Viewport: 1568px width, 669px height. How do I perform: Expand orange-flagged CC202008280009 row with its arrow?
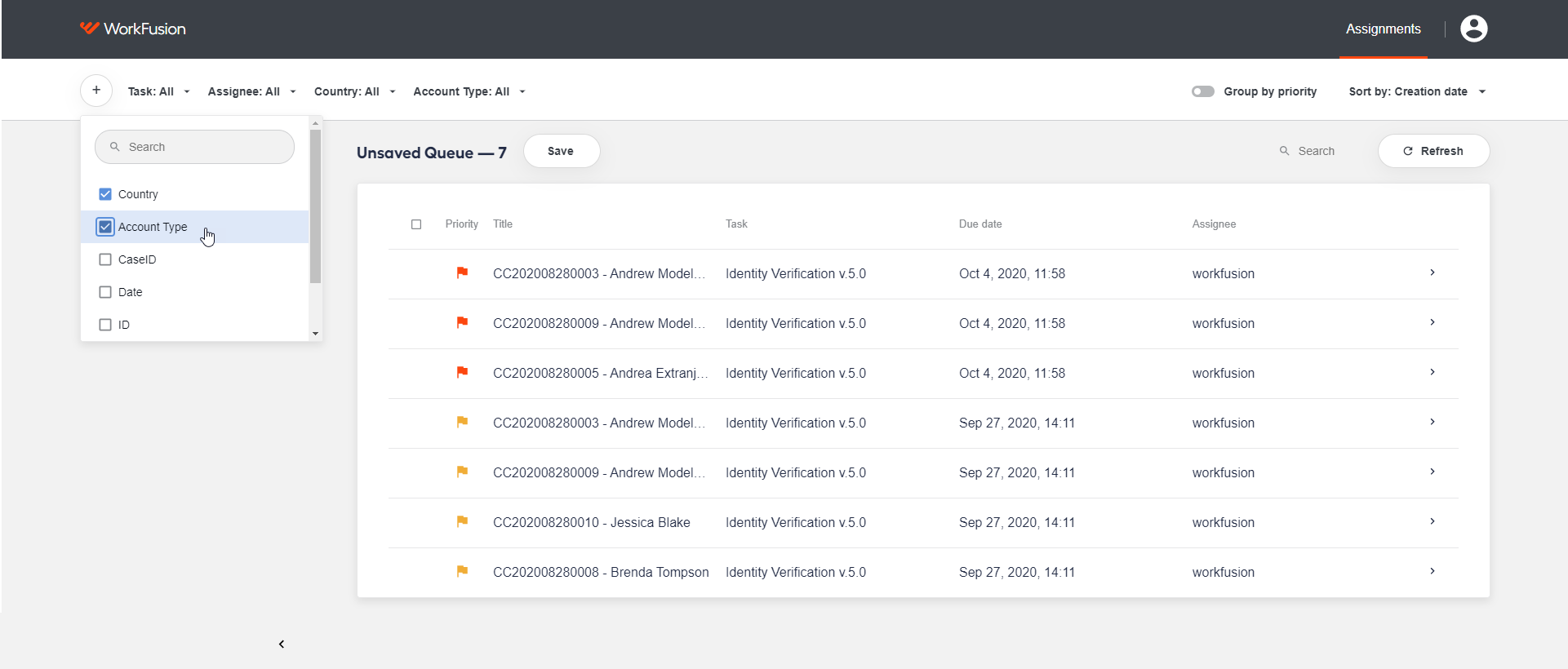click(x=1433, y=472)
